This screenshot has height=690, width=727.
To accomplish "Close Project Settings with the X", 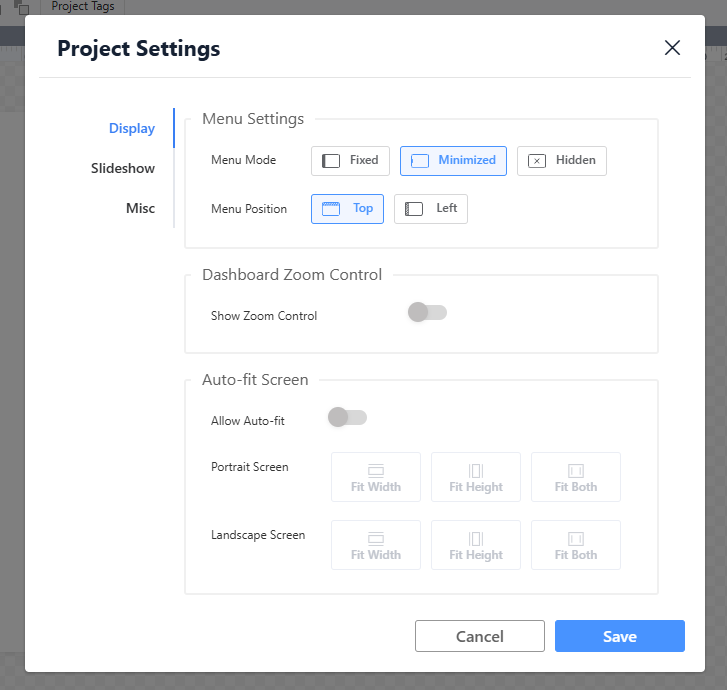I will (672, 48).
